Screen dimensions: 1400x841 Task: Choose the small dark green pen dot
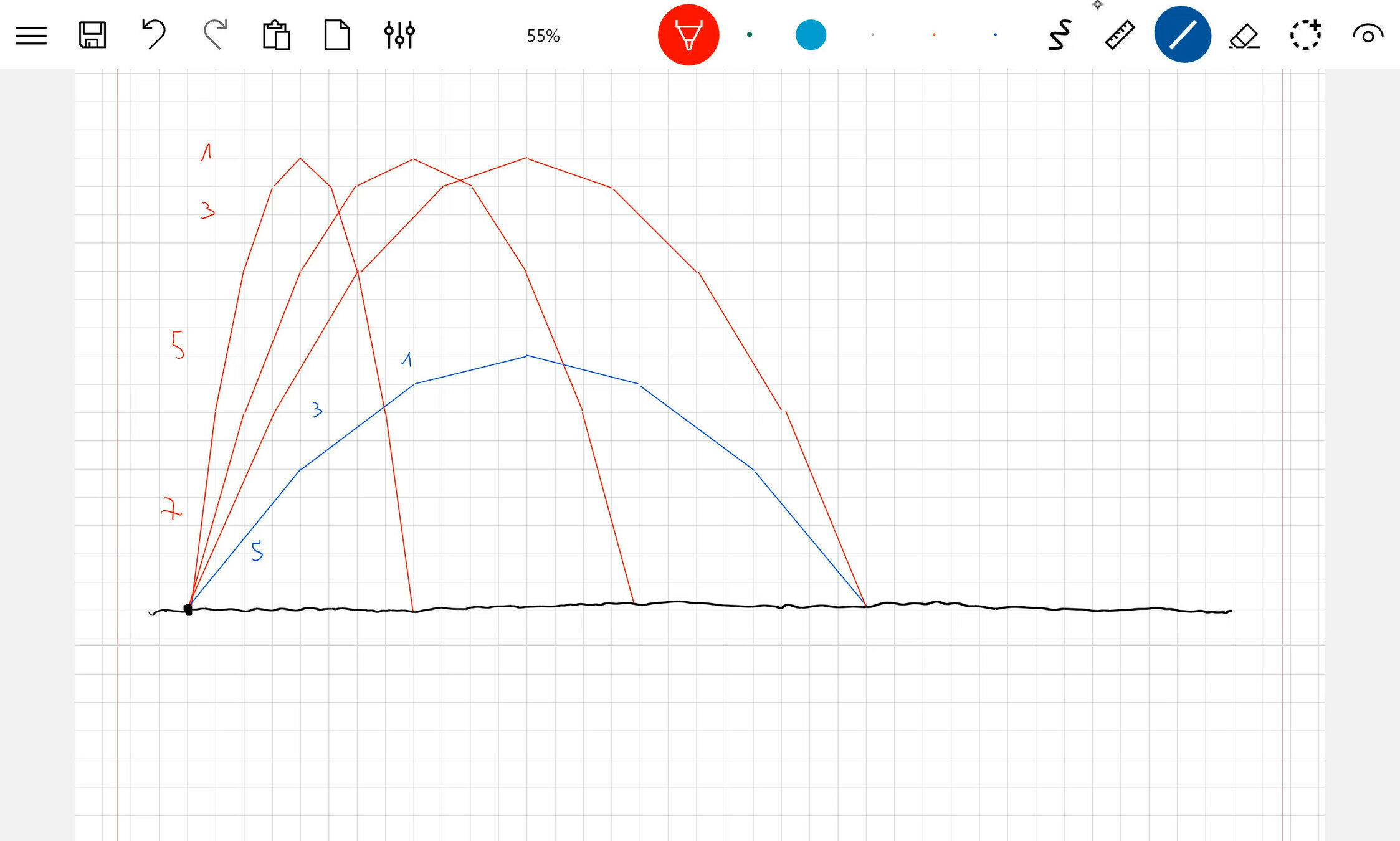point(750,34)
